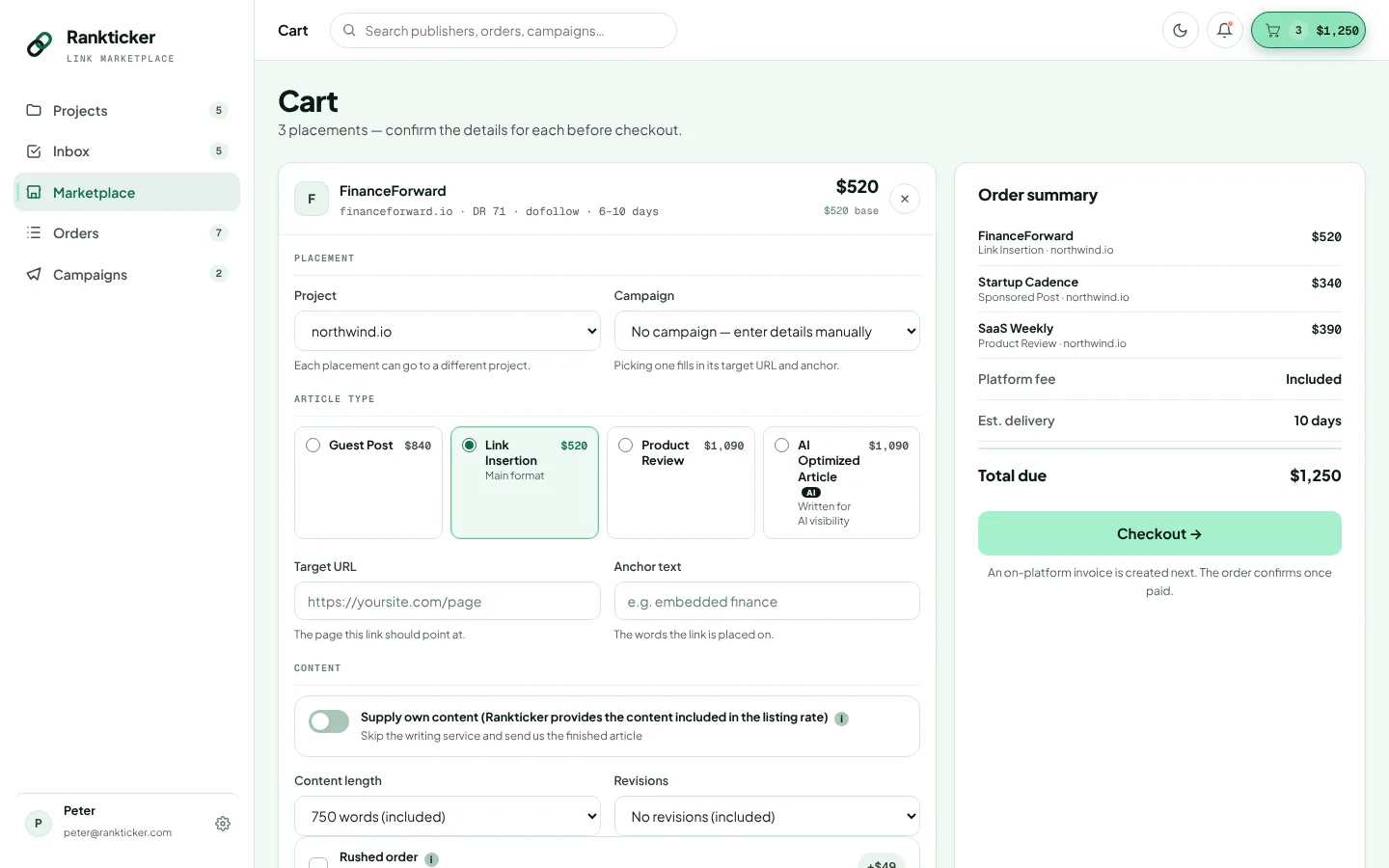Viewport: 1389px width, 868px height.
Task: Click the Est. delivery 10 days value
Action: click(x=1318, y=420)
